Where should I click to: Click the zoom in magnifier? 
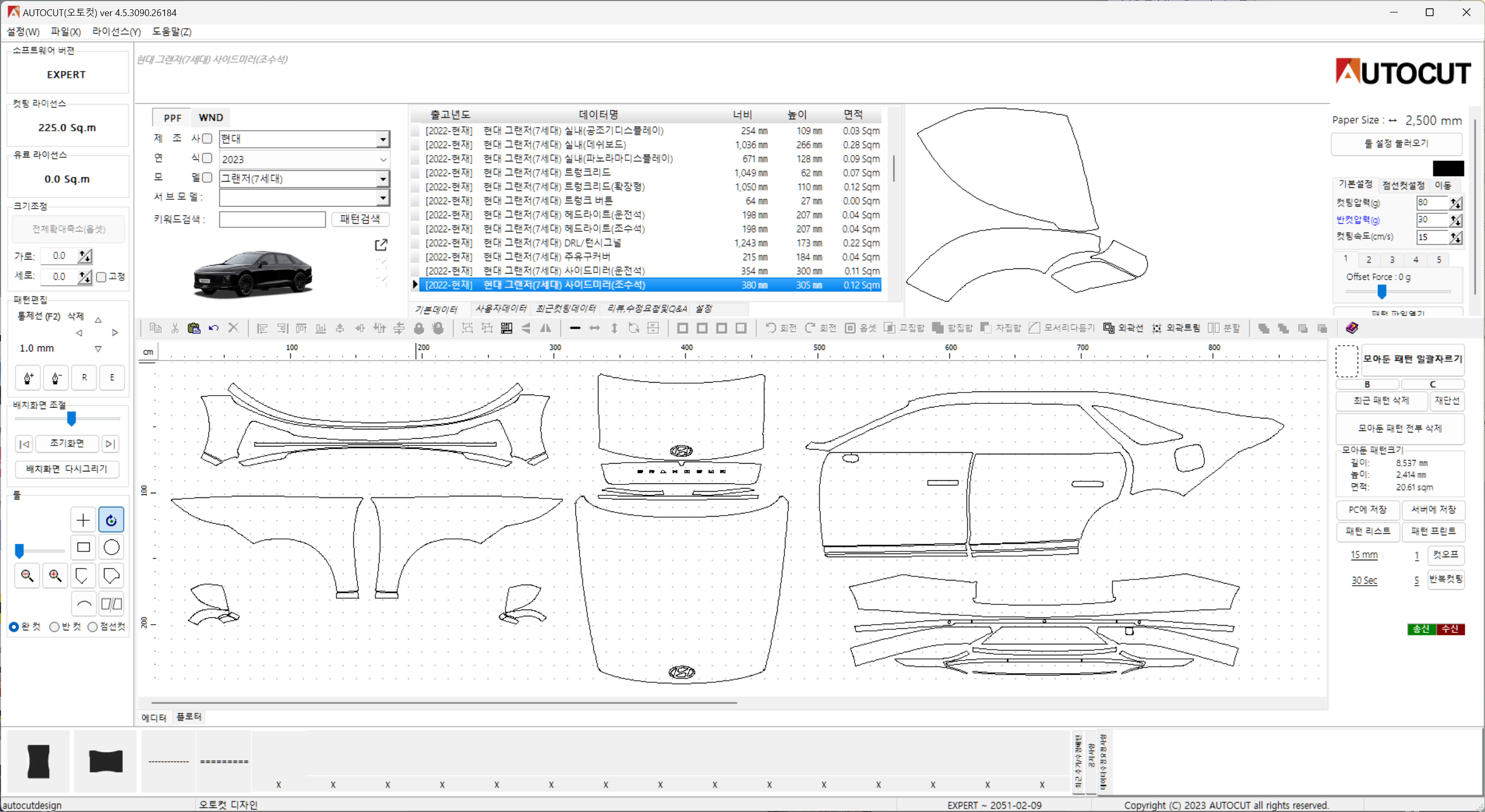(56, 575)
